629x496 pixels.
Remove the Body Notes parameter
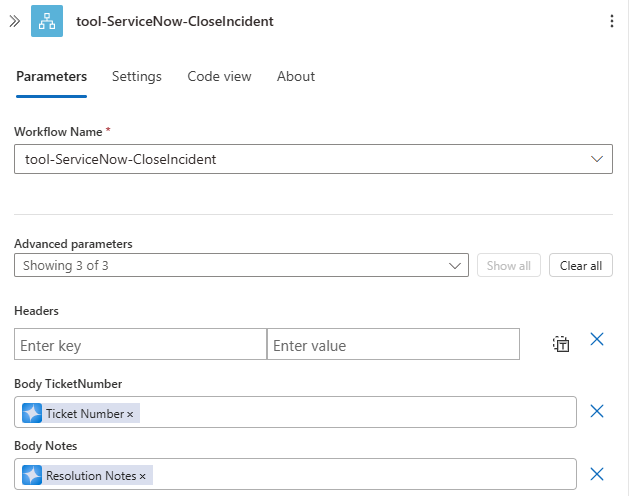click(597, 474)
